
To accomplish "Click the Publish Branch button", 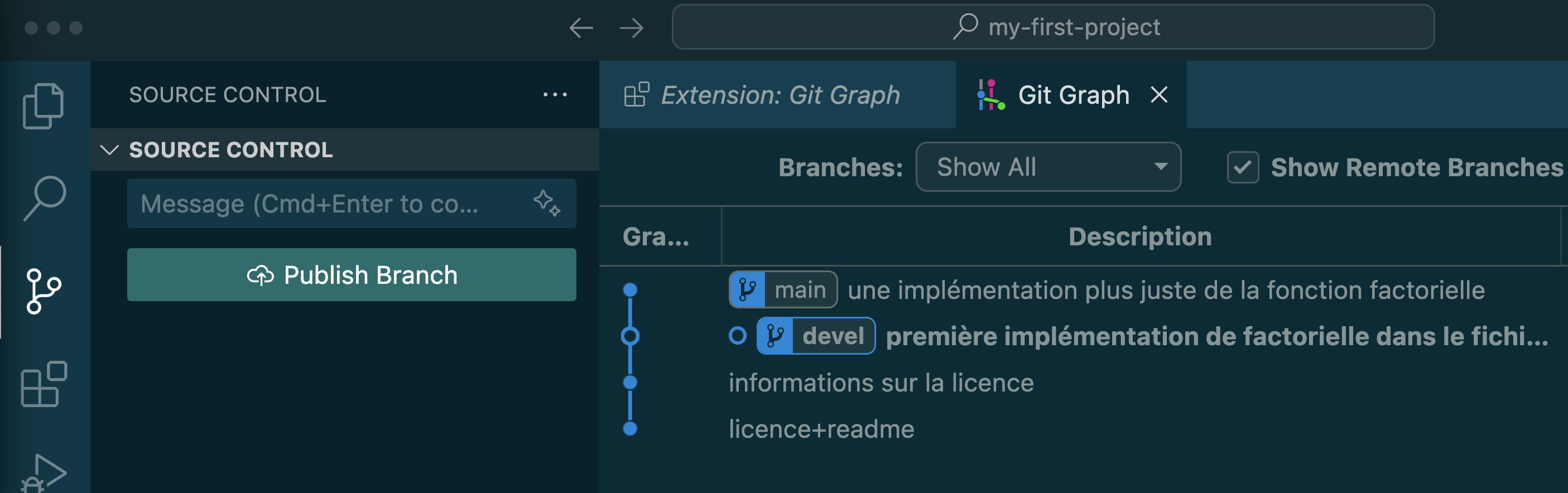I will click(x=351, y=275).
